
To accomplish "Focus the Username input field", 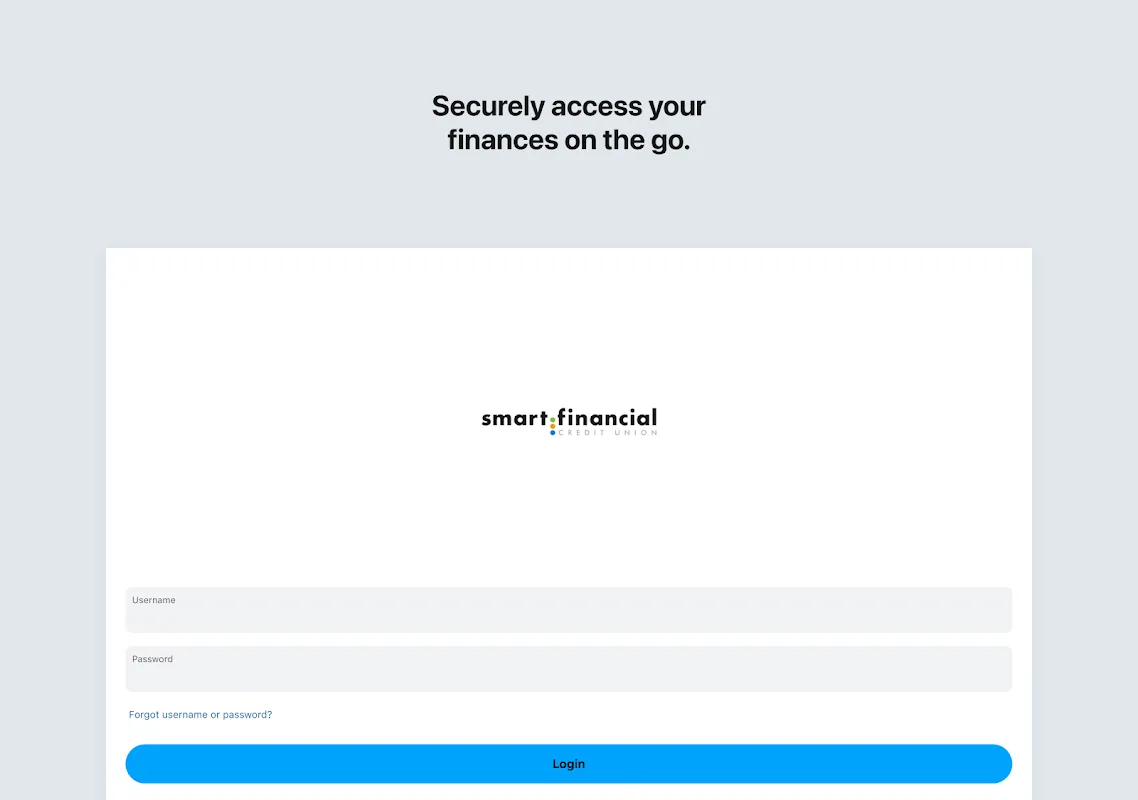I will point(568,615).
